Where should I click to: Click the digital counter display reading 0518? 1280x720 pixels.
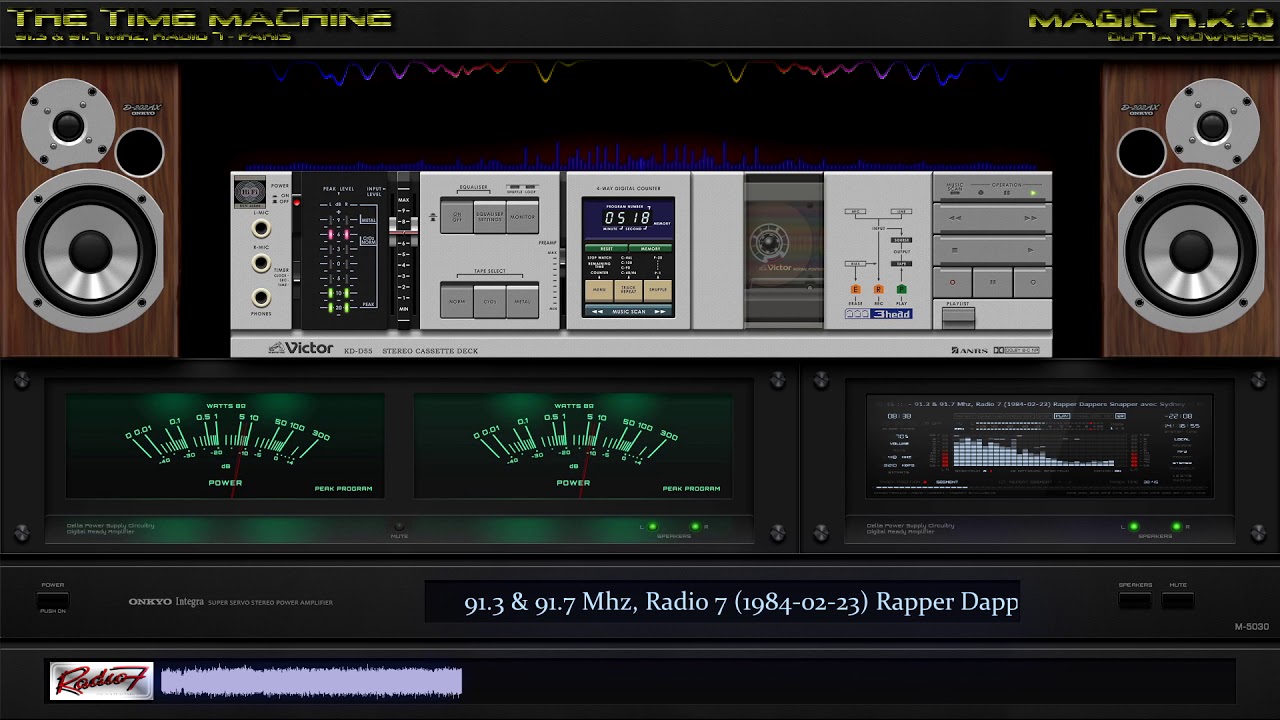[627, 217]
